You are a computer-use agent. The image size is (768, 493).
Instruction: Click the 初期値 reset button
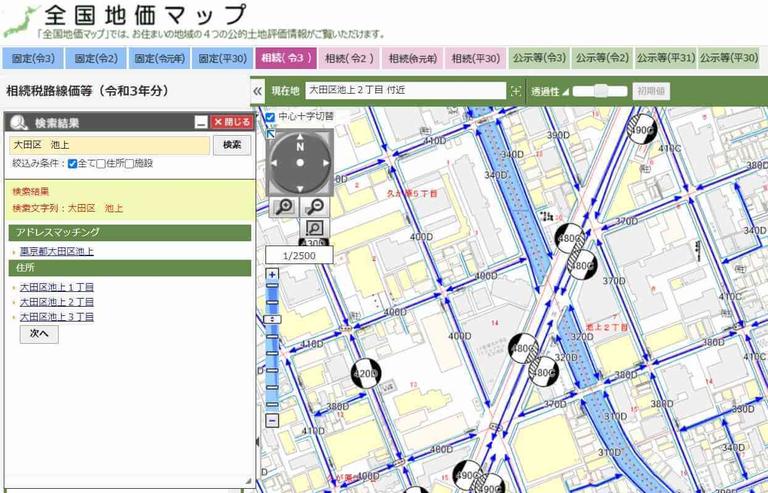[651, 91]
